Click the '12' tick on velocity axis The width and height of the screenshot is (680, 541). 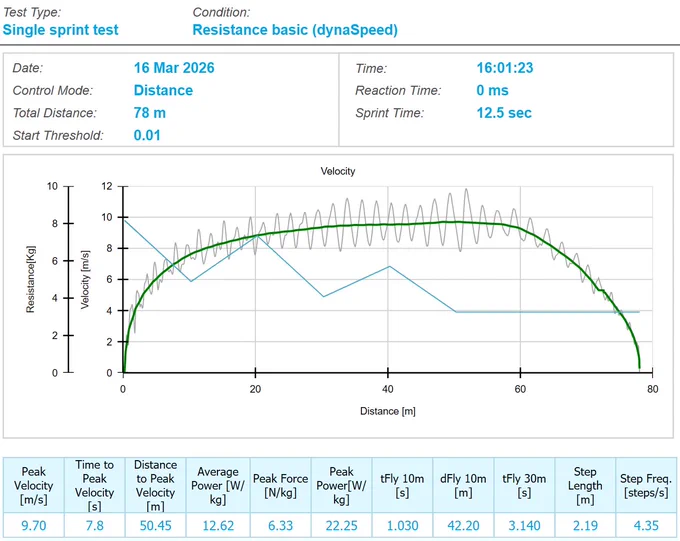(x=107, y=186)
